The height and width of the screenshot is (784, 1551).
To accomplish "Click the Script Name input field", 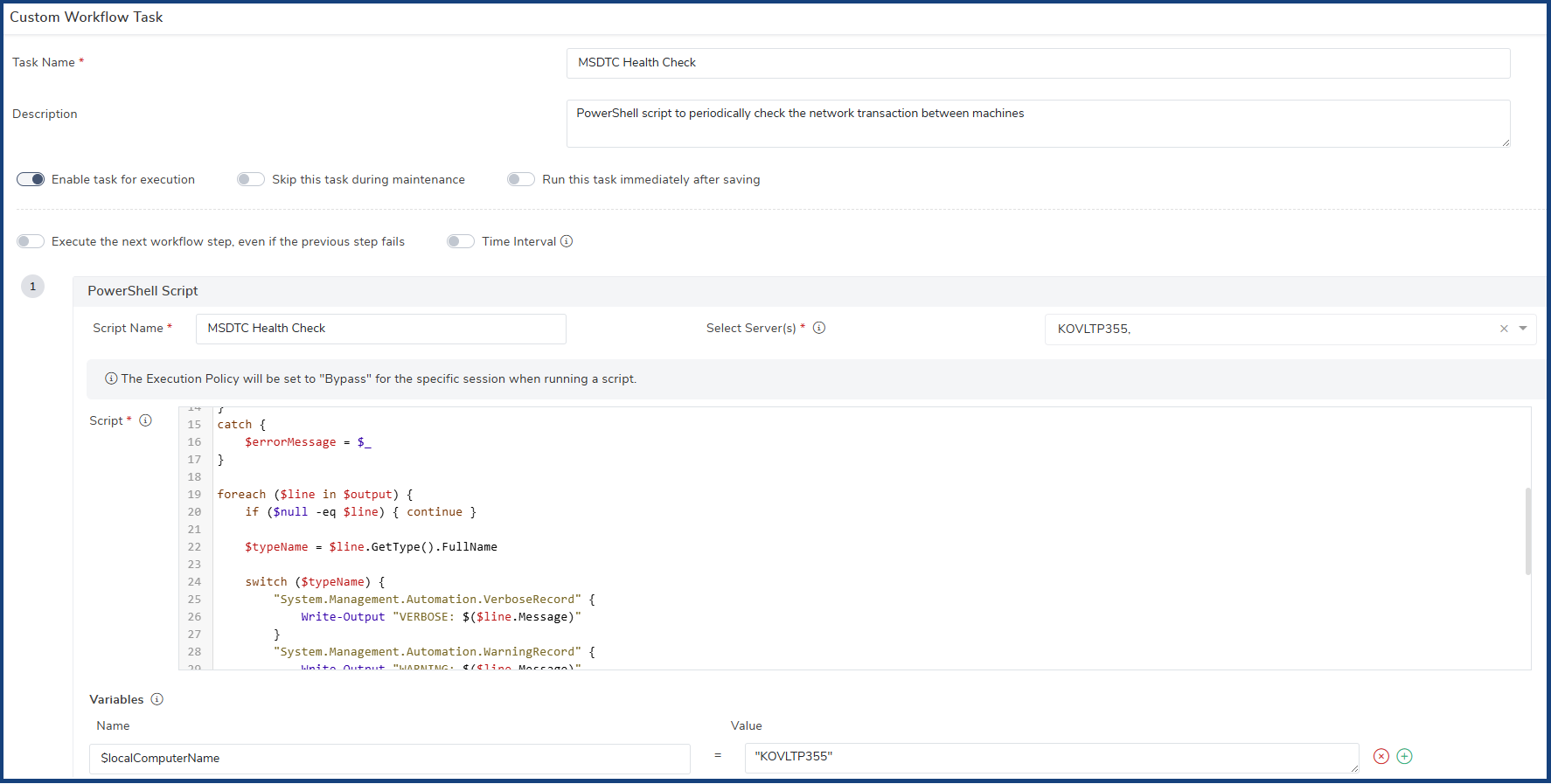I will 381,329.
